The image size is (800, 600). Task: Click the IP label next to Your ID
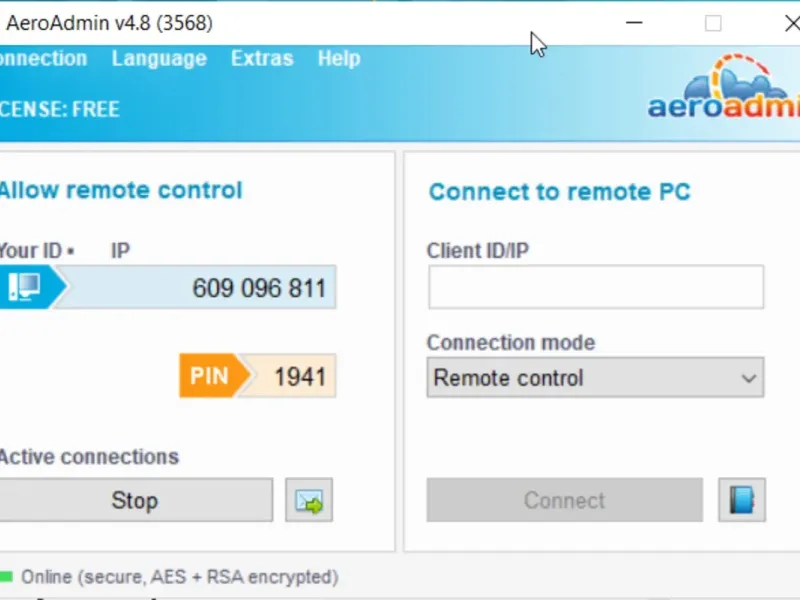point(120,251)
